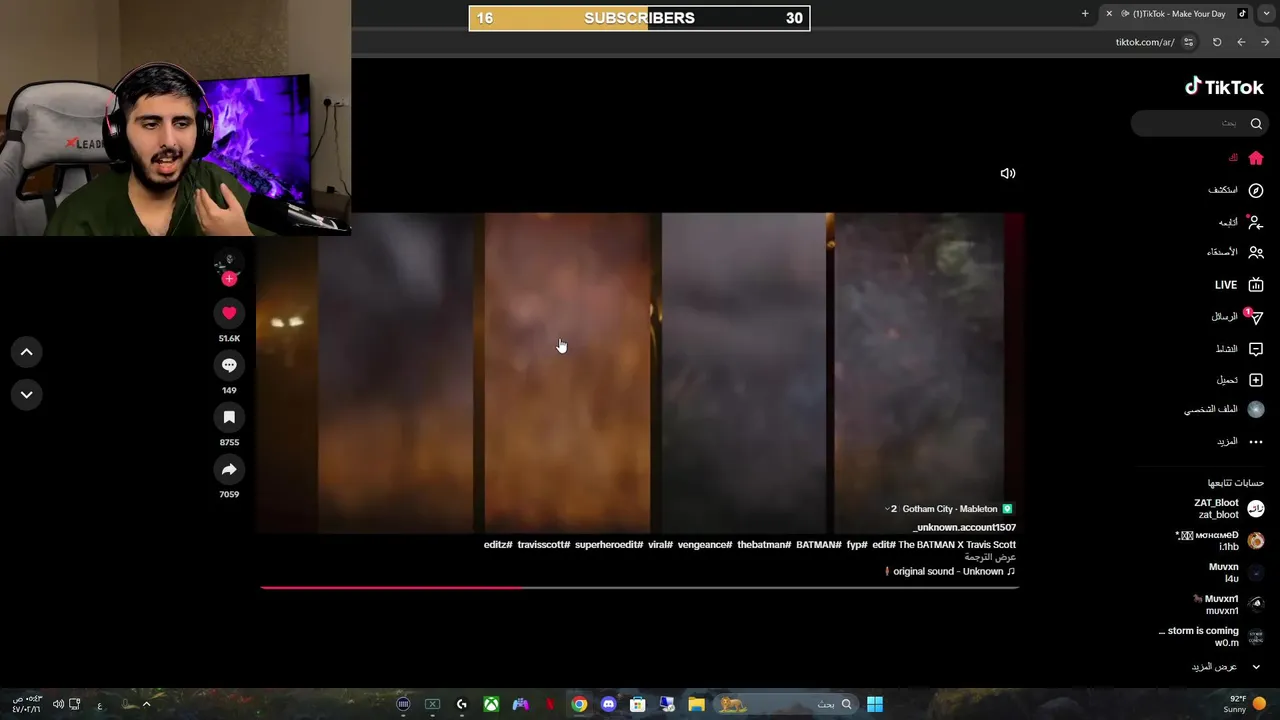This screenshot has height=720, width=1280.
Task: Open site settings icon beside tiktok.com URL
Action: coord(1188,42)
